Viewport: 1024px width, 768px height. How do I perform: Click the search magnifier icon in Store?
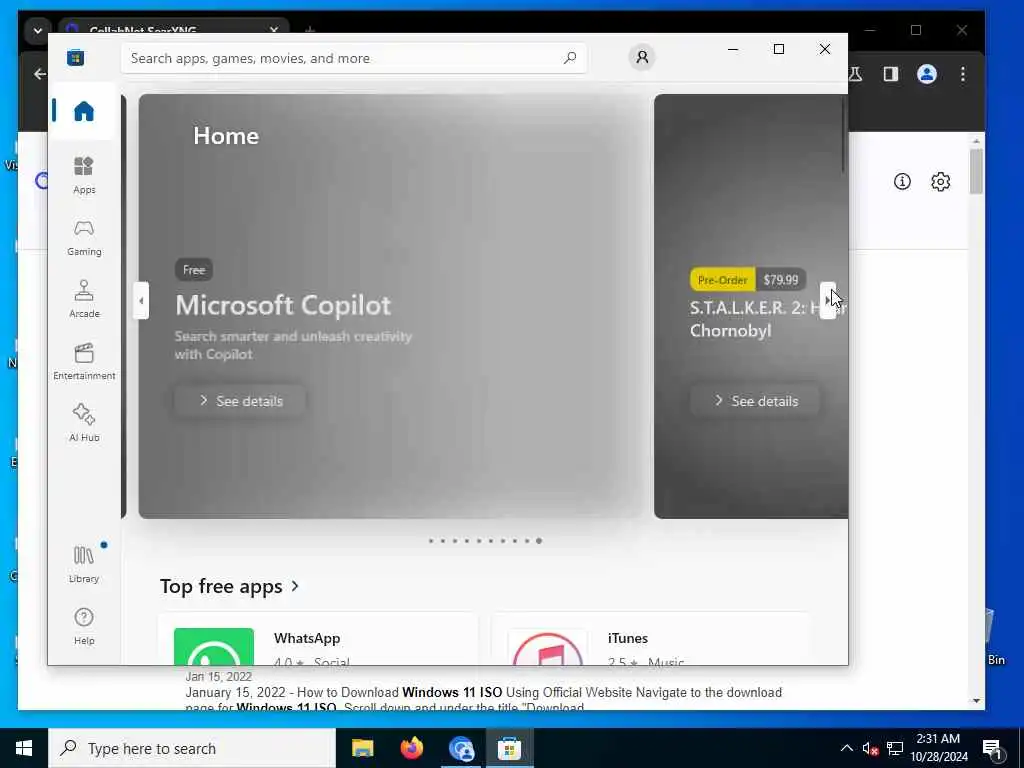click(570, 58)
